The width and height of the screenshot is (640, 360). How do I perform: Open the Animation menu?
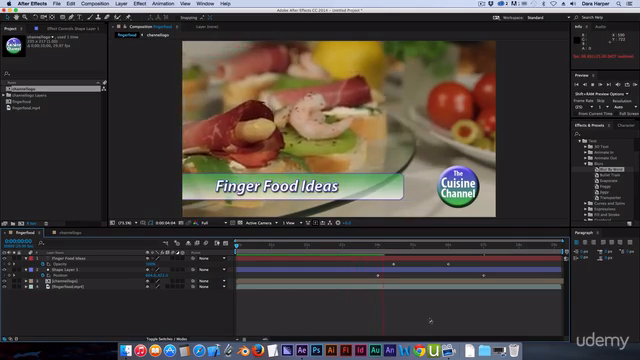tap(163, 4)
